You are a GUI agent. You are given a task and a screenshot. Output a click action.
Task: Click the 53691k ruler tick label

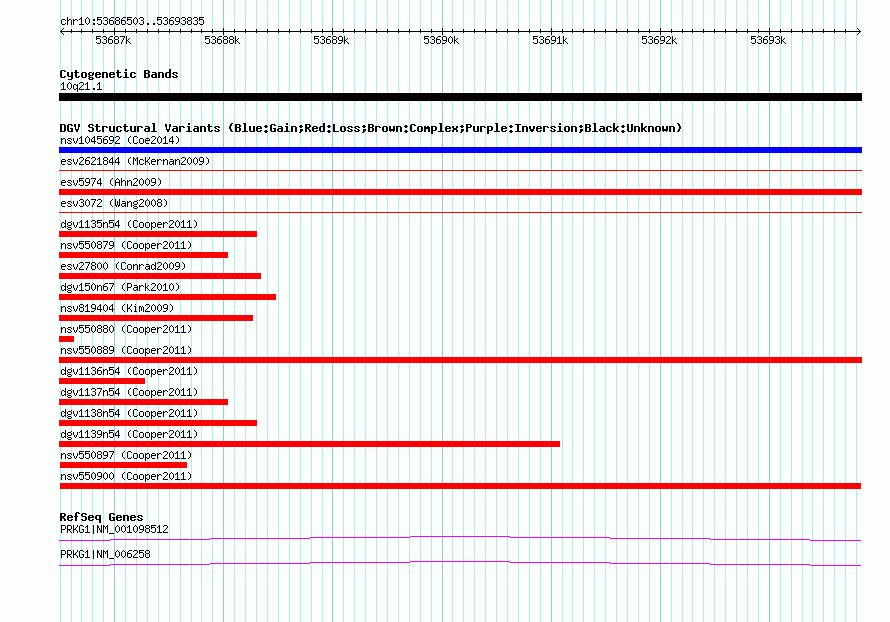tap(550, 40)
